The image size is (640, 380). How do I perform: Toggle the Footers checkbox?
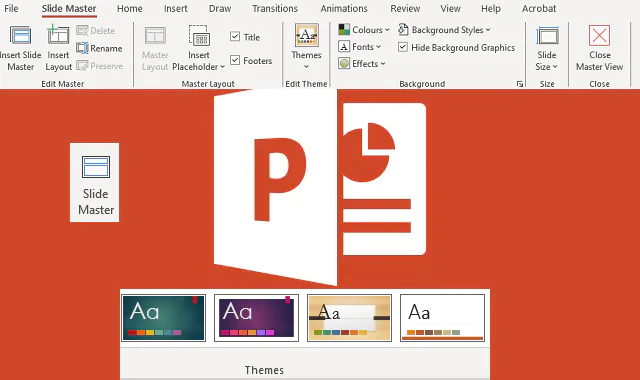(x=235, y=60)
